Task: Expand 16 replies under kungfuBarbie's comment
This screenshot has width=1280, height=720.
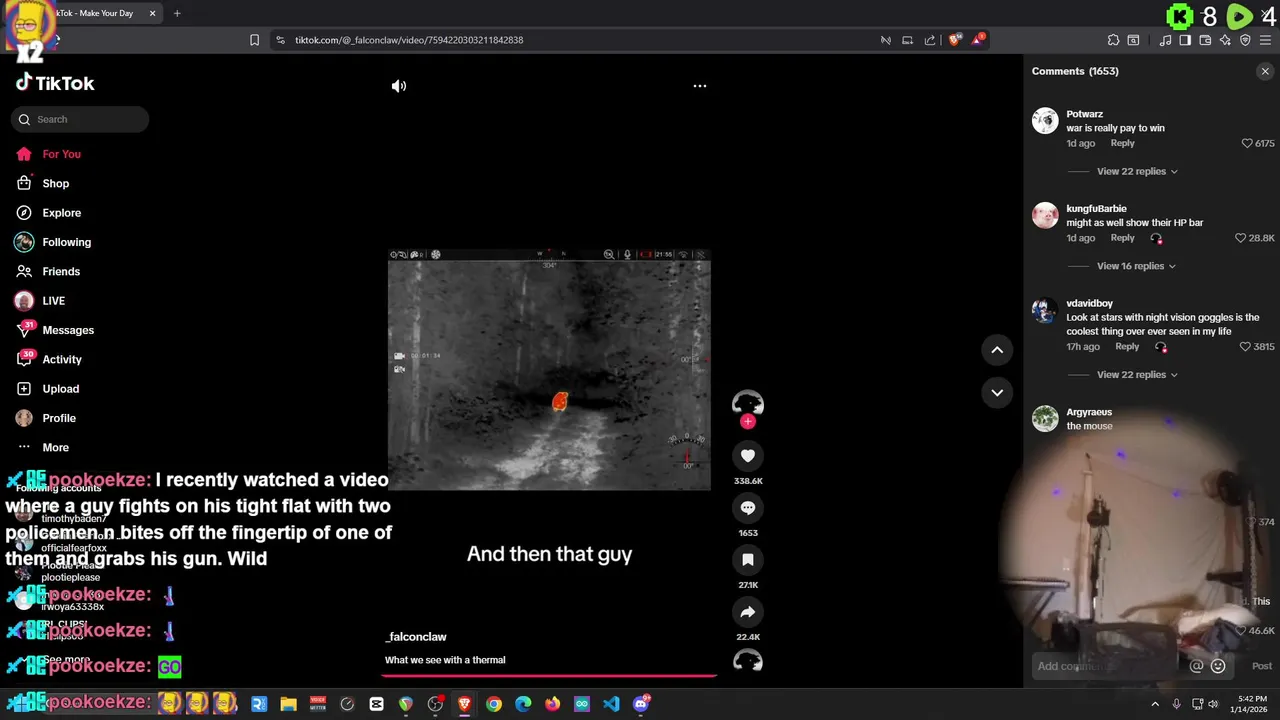Action: click(1136, 266)
